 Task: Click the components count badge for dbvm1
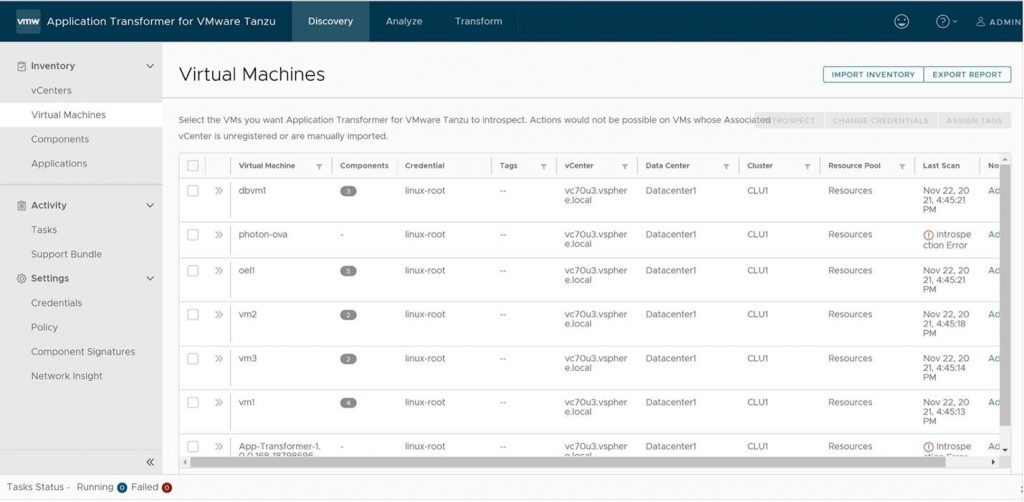pyautogui.click(x=349, y=191)
